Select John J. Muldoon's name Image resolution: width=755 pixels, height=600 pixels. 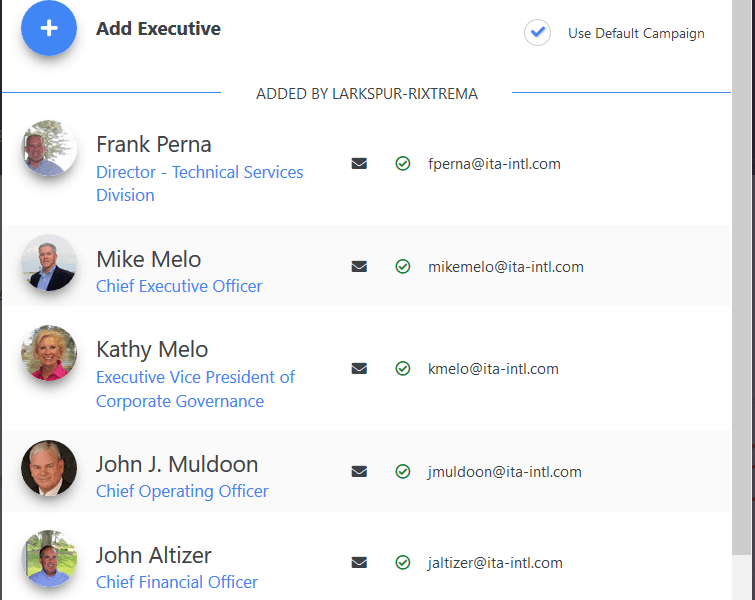click(x=177, y=464)
